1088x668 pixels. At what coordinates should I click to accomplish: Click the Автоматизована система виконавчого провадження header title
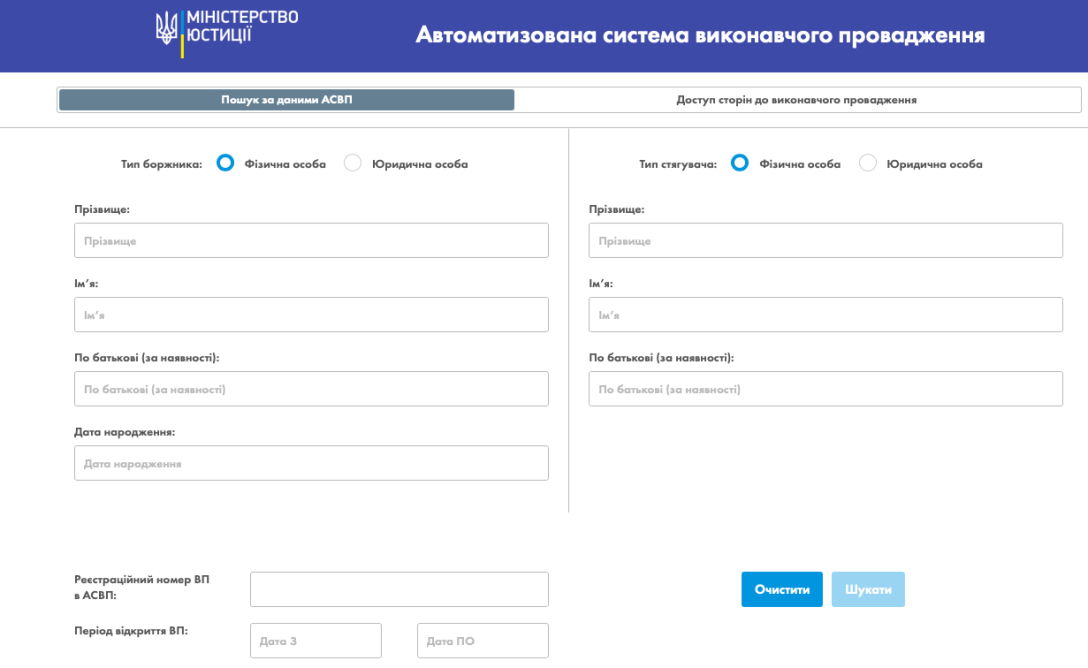tap(700, 36)
